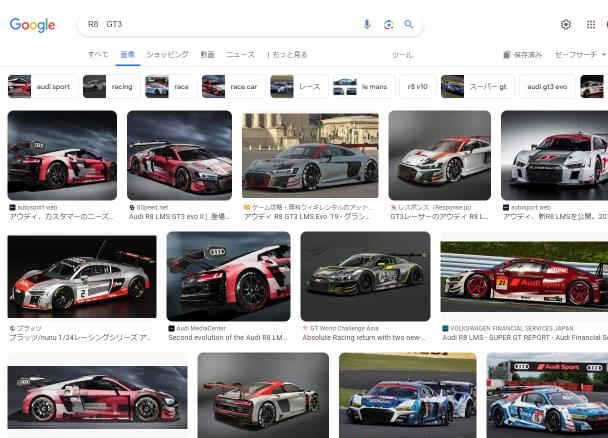Filter by the レース chip
This screenshot has width=608, height=438.
pyautogui.click(x=299, y=86)
